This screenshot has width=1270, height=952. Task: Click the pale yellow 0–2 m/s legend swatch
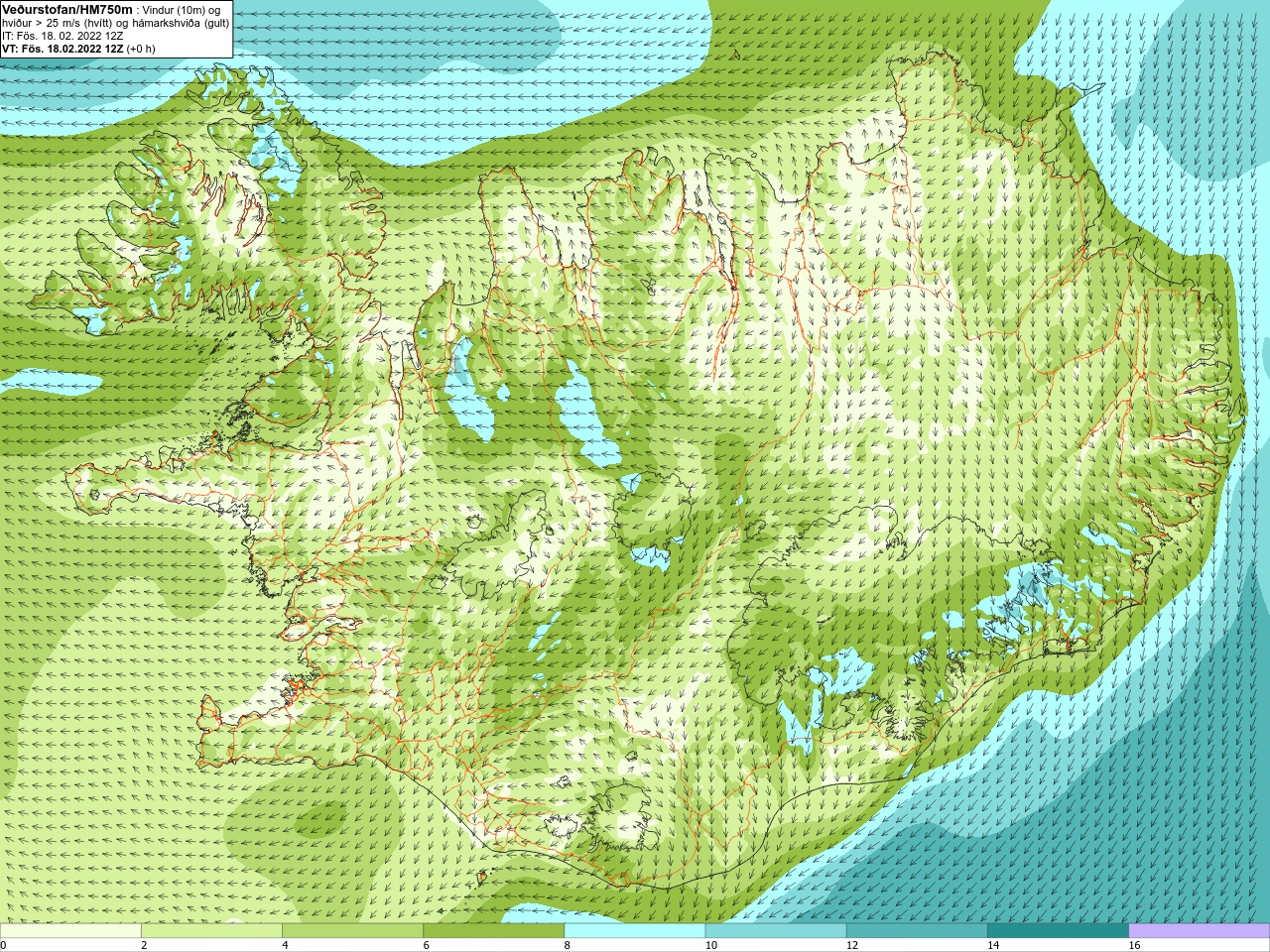(70, 931)
